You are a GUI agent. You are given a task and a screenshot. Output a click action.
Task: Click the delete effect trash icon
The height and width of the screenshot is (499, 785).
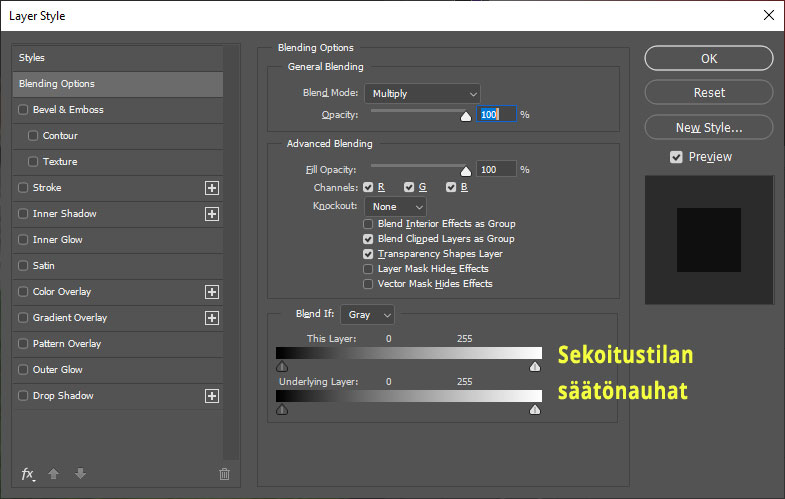tap(224, 473)
